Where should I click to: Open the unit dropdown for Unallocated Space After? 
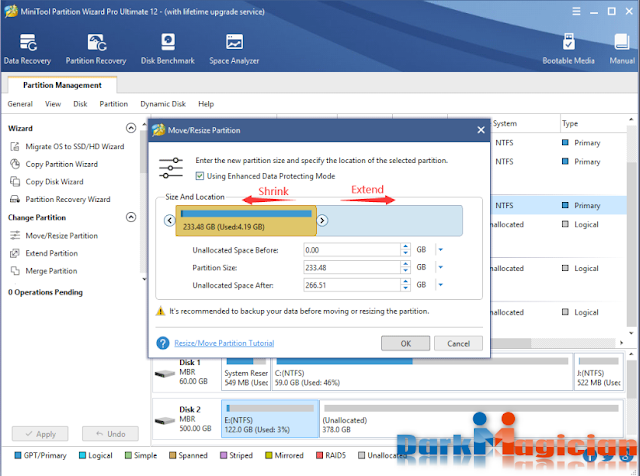440,285
